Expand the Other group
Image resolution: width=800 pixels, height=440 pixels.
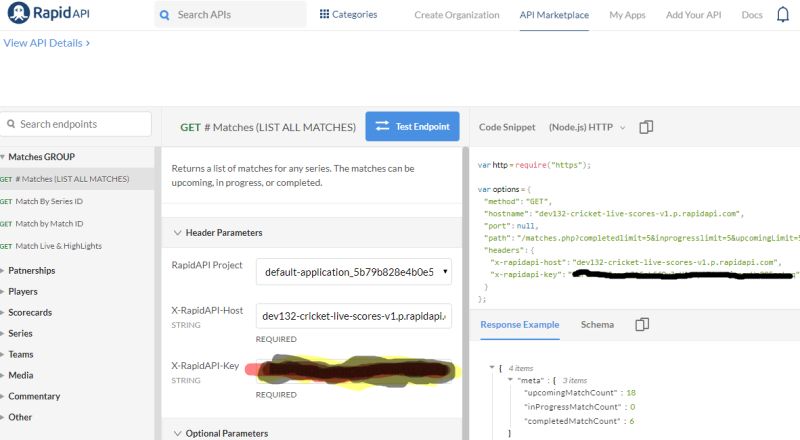[3, 417]
